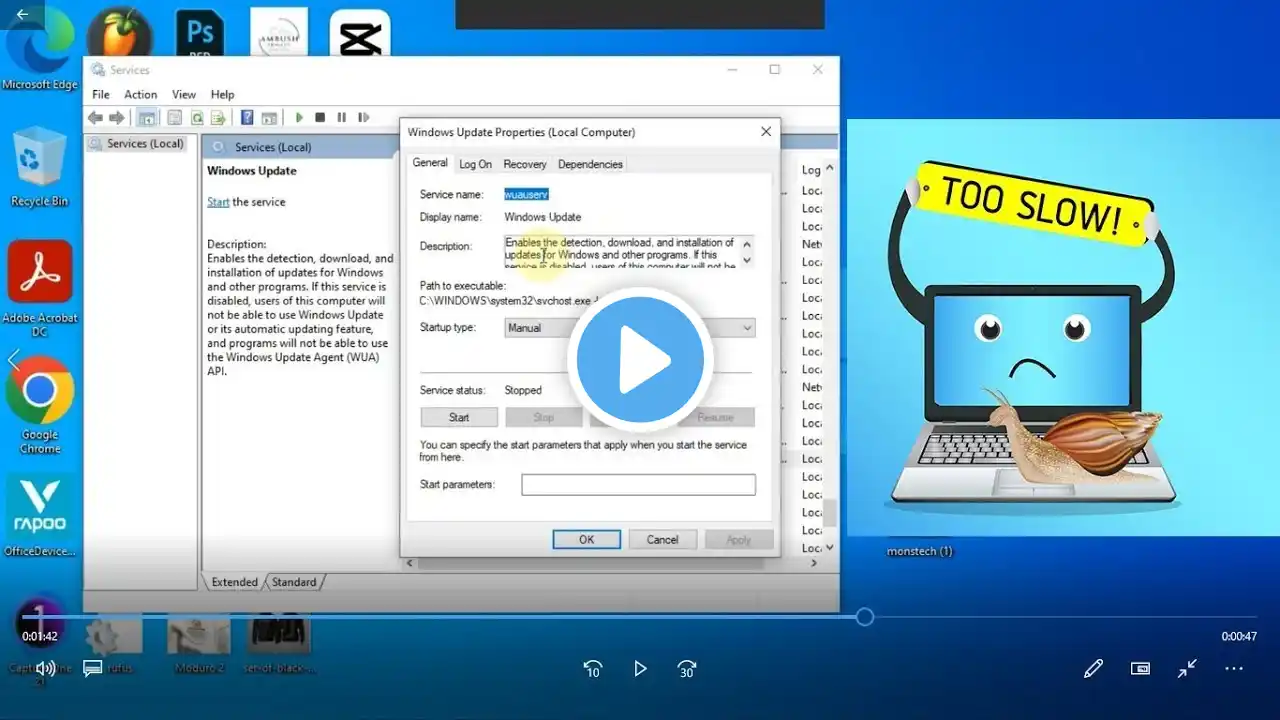Skip forward 30 seconds
The image size is (1280, 720).
[x=687, y=668]
